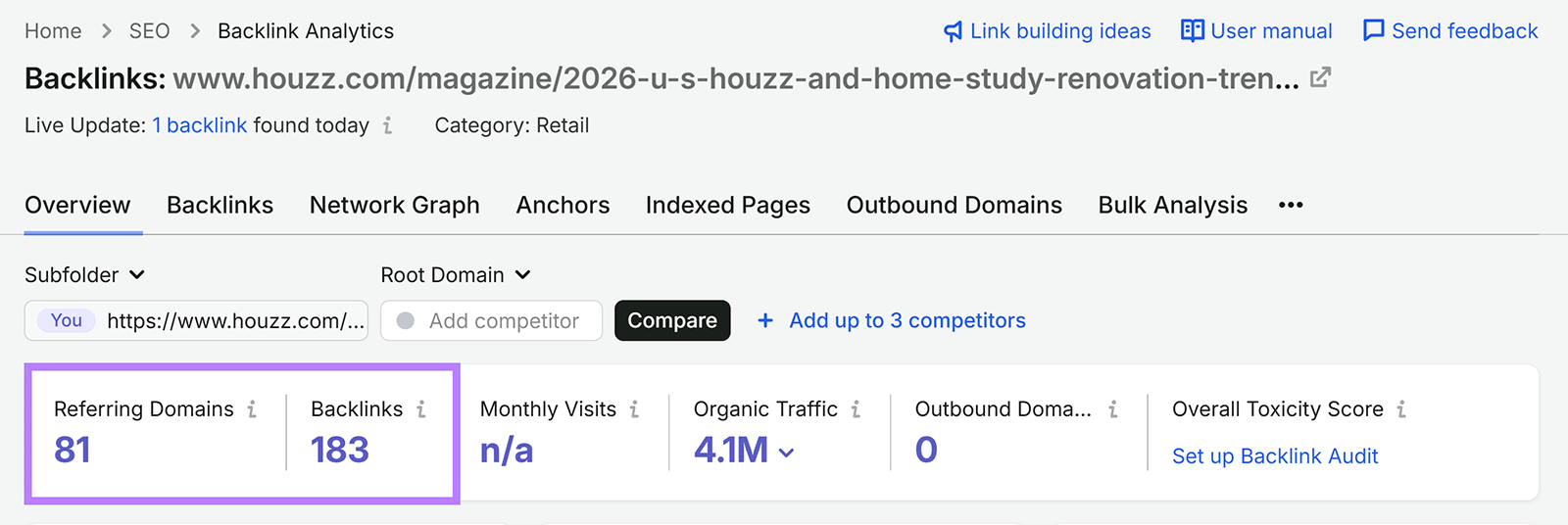
Task: Click the Add competitor input field
Action: pos(491,320)
